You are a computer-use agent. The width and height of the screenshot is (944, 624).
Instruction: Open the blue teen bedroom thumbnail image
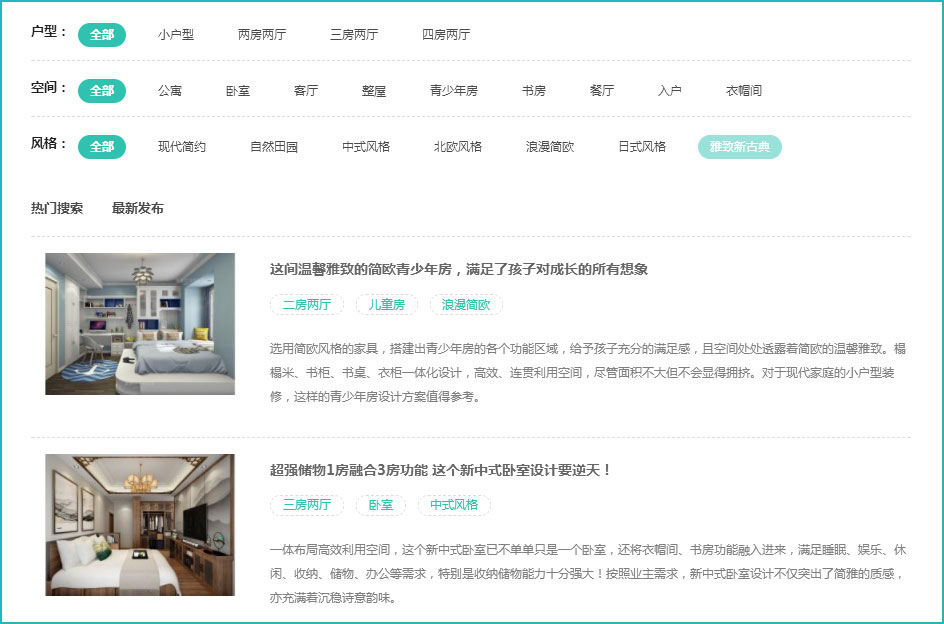click(x=140, y=323)
